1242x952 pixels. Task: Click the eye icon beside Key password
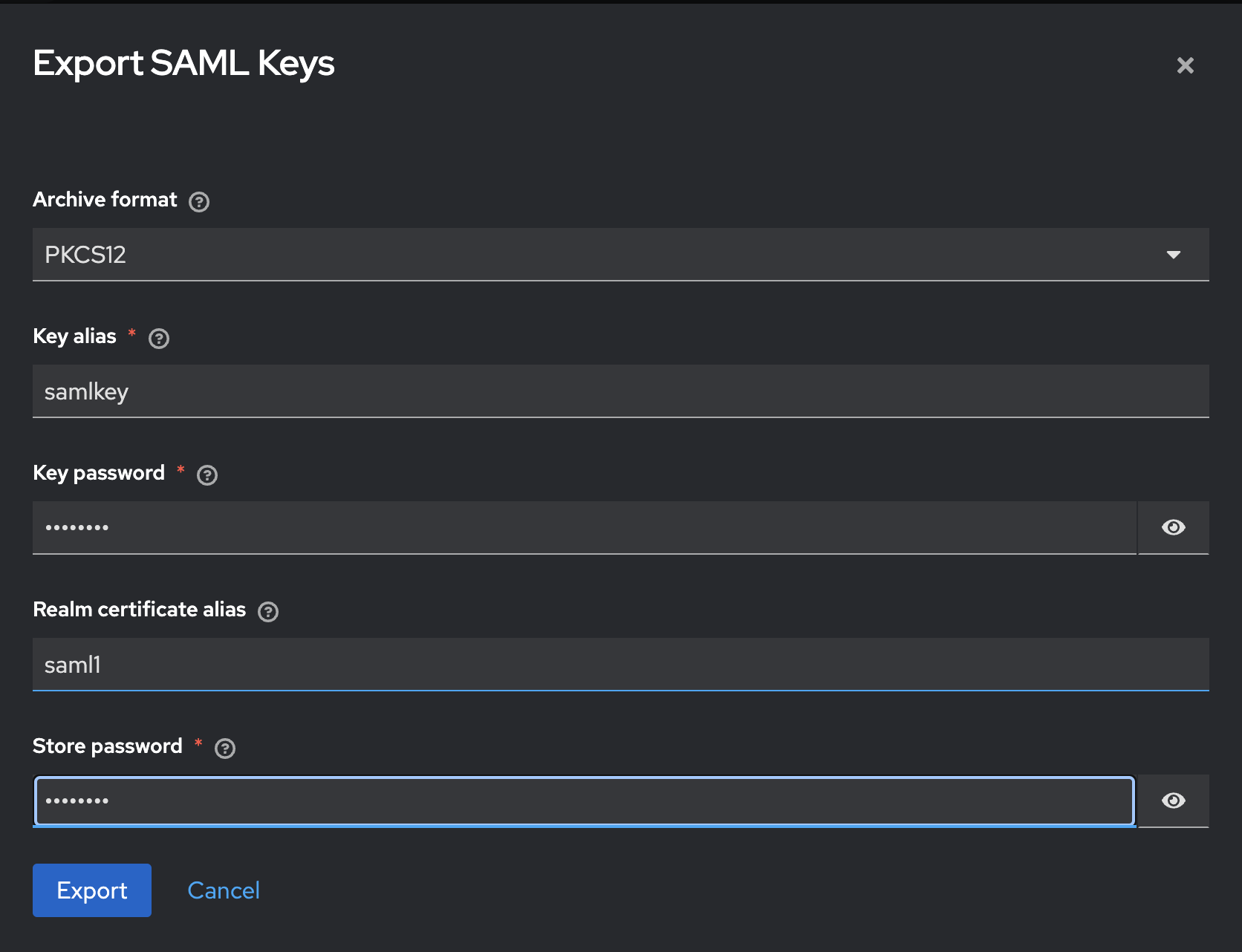(1173, 527)
